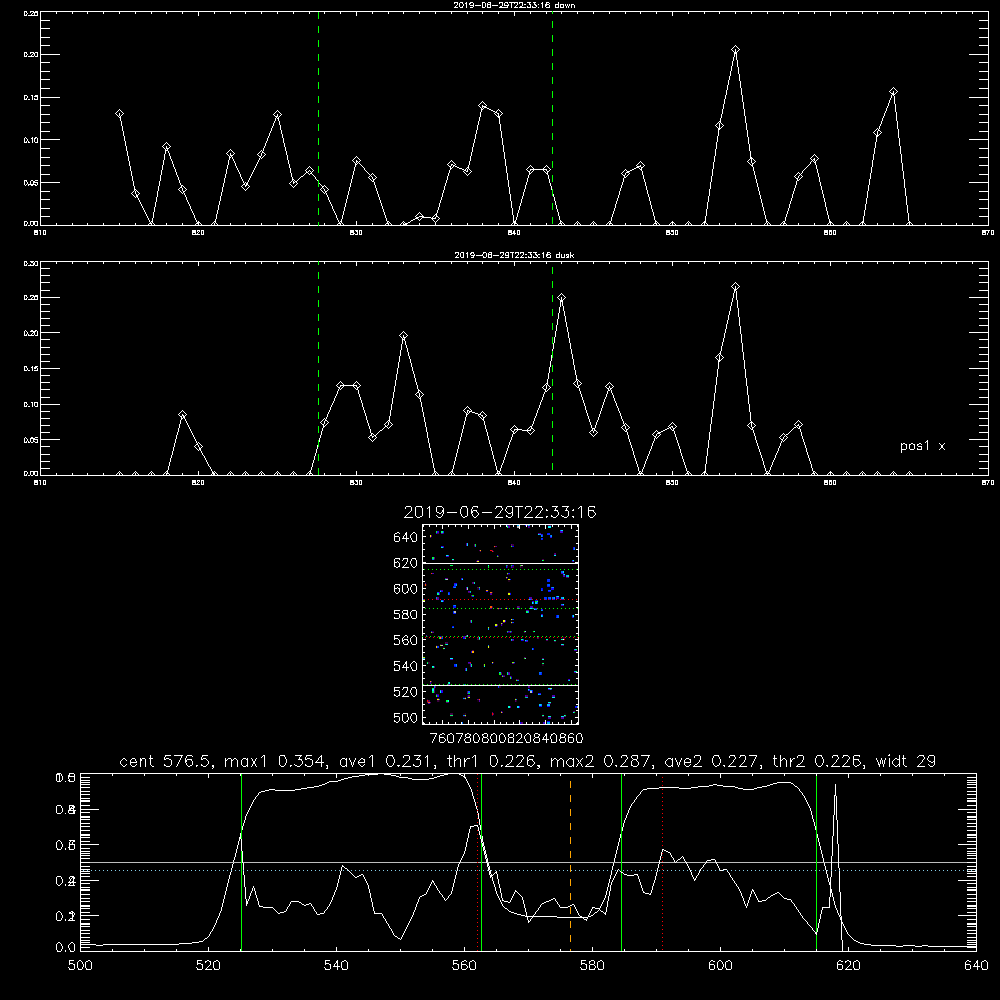Click x-axis label '830' of the dusk plot
This screenshot has height=1000, width=1000.
pos(356,483)
